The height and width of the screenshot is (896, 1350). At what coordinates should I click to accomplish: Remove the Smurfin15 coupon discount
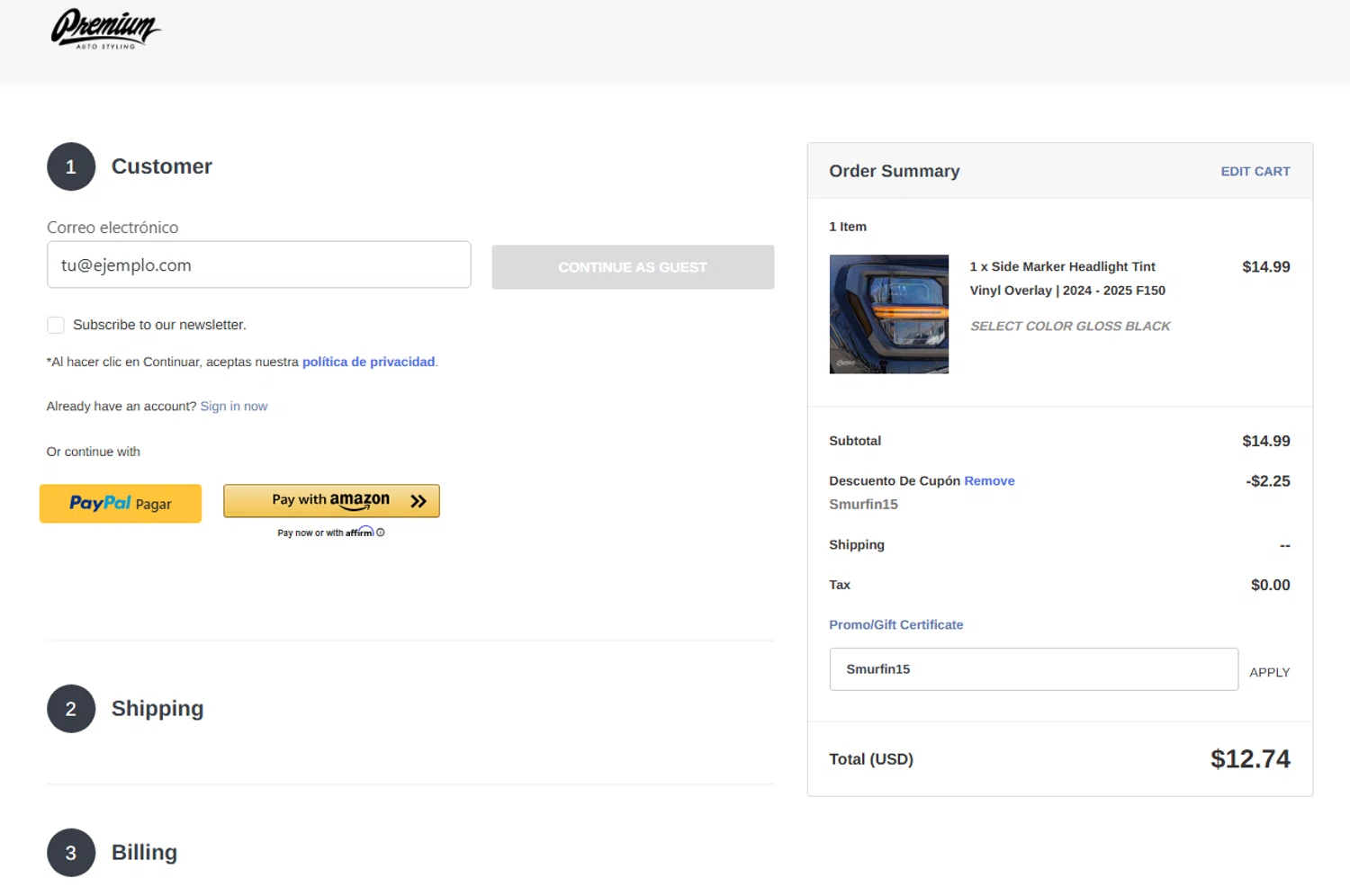click(x=989, y=481)
